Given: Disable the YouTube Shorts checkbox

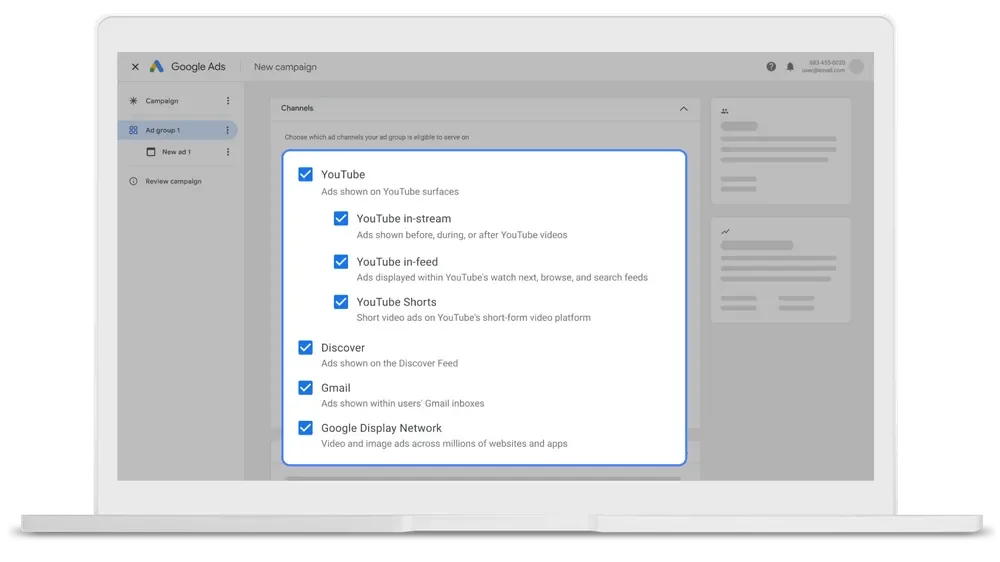Looking at the screenshot, I should [341, 302].
